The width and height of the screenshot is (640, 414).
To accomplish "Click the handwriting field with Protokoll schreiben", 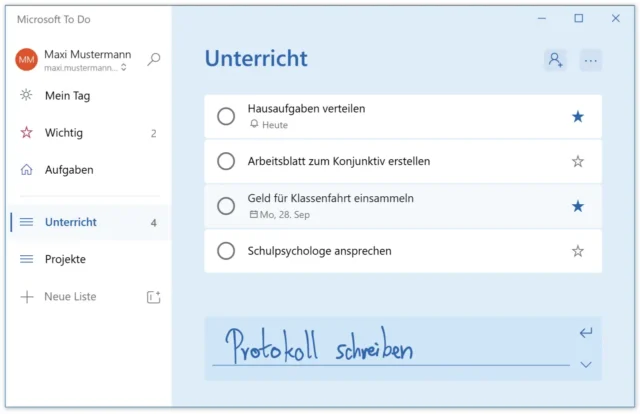I will tap(390, 348).
